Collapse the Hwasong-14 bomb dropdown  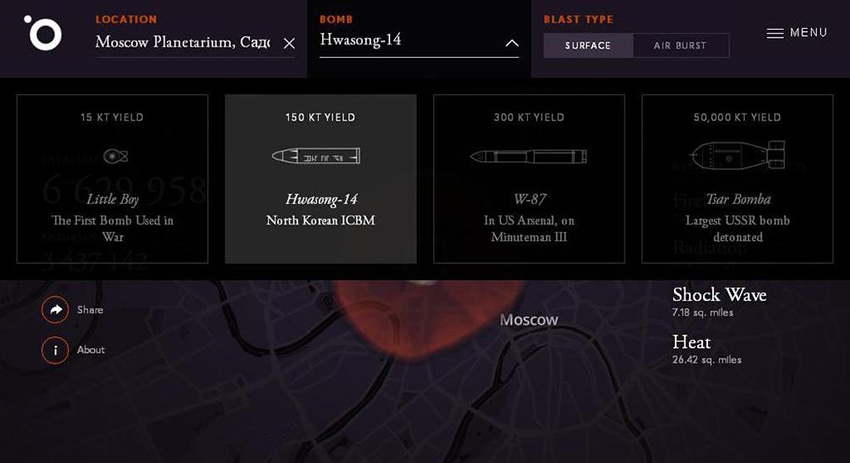418,42
